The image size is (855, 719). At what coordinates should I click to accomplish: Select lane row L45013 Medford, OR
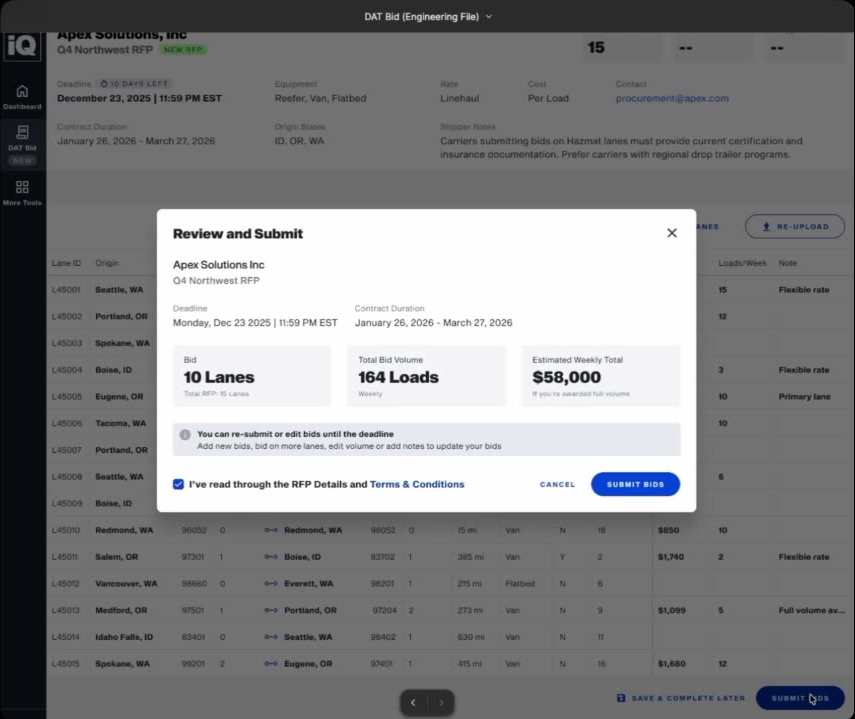pos(120,610)
